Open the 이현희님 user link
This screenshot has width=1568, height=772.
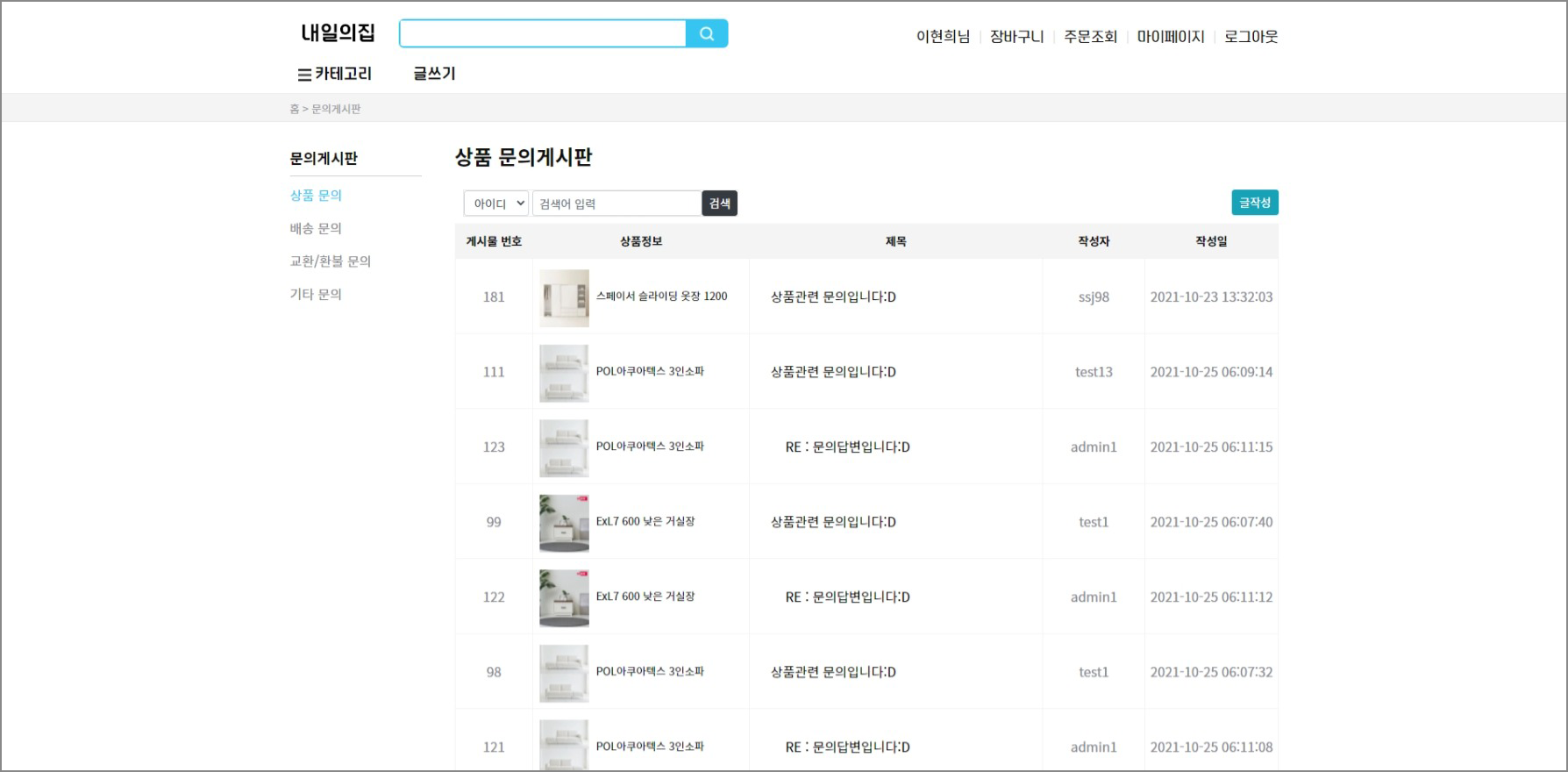pos(943,37)
